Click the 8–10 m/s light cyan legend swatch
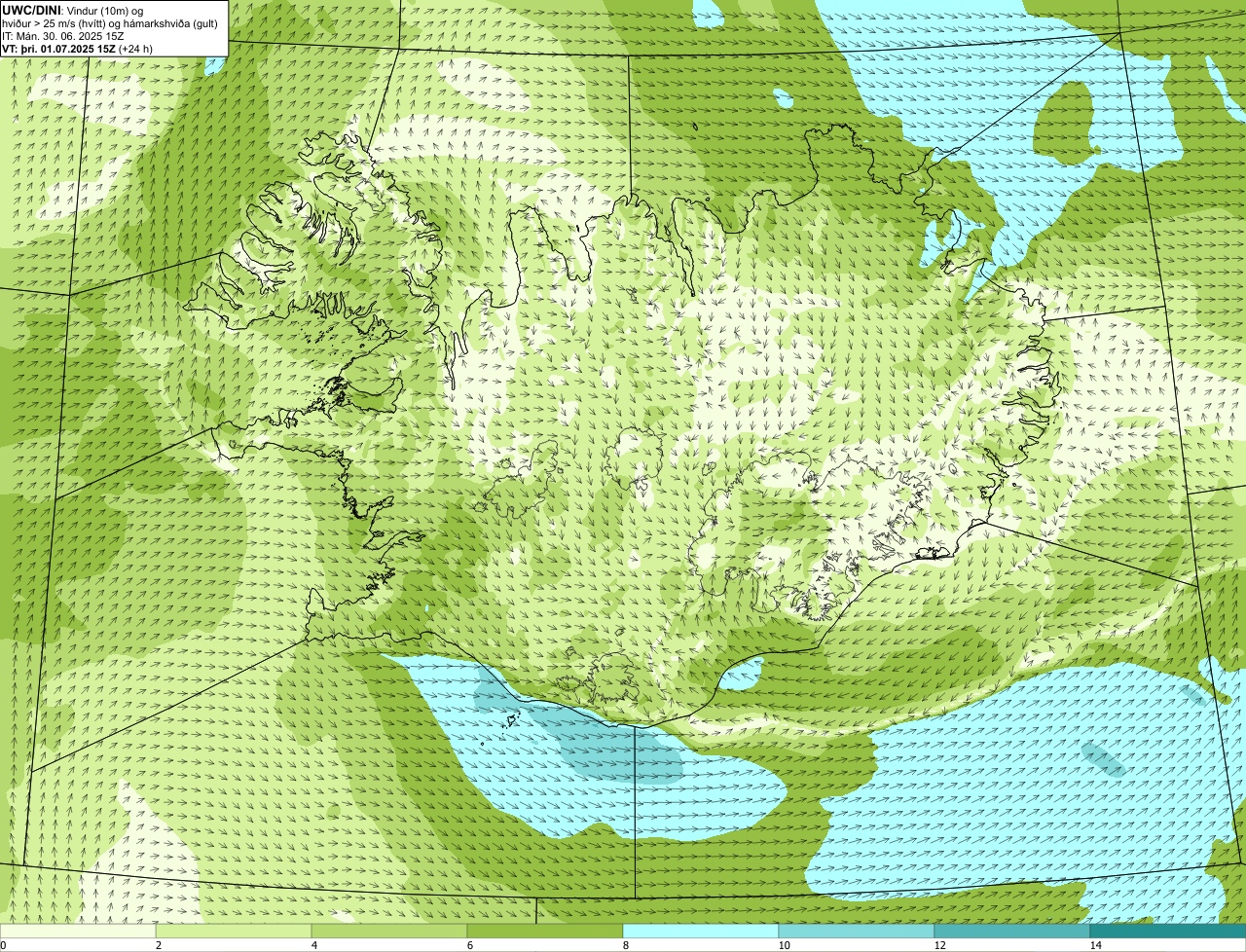Screen dimensions: 1246x952 (701, 931)
